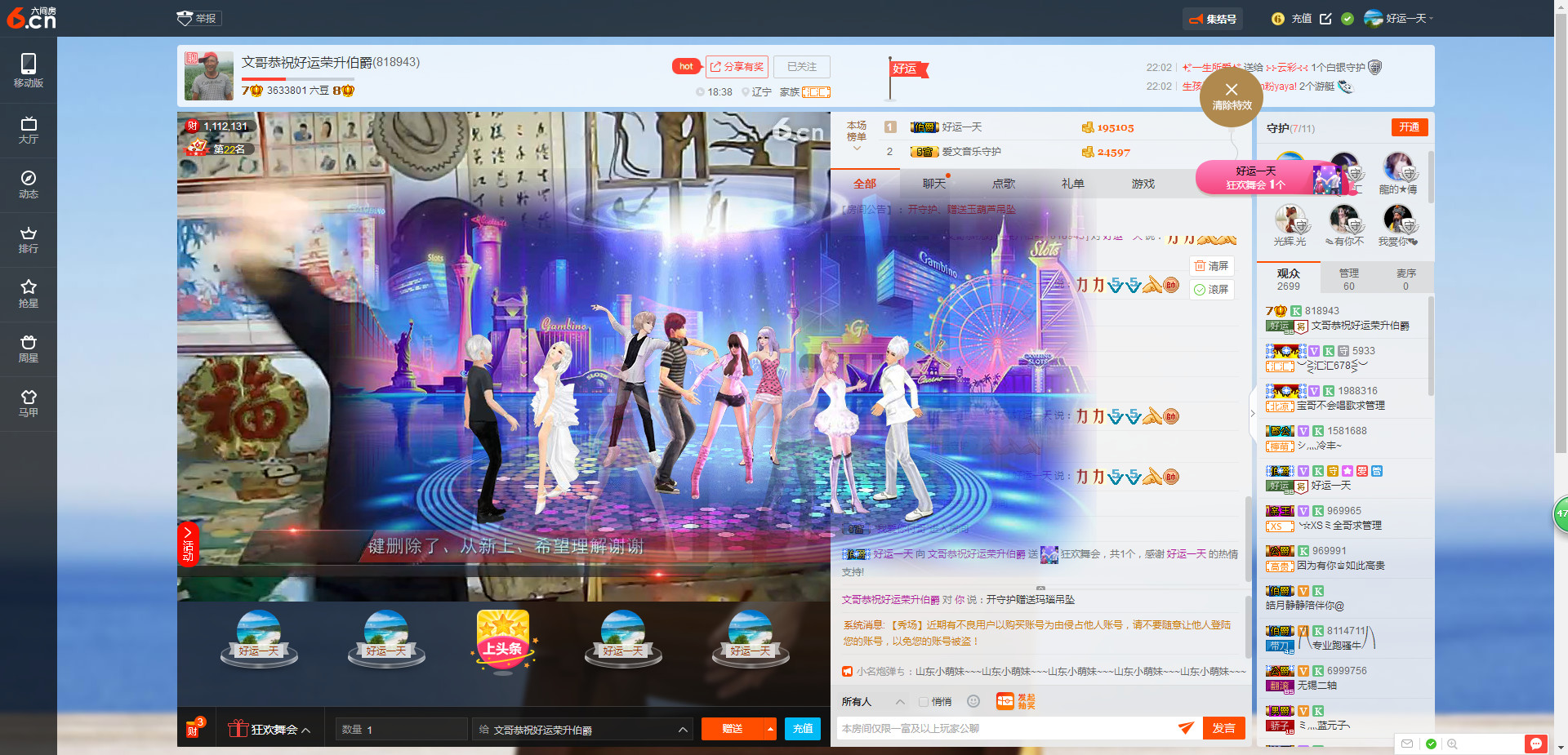Click the red chat bubble icon at bottom right
This screenshot has width=1568, height=755.
pos(1536,744)
